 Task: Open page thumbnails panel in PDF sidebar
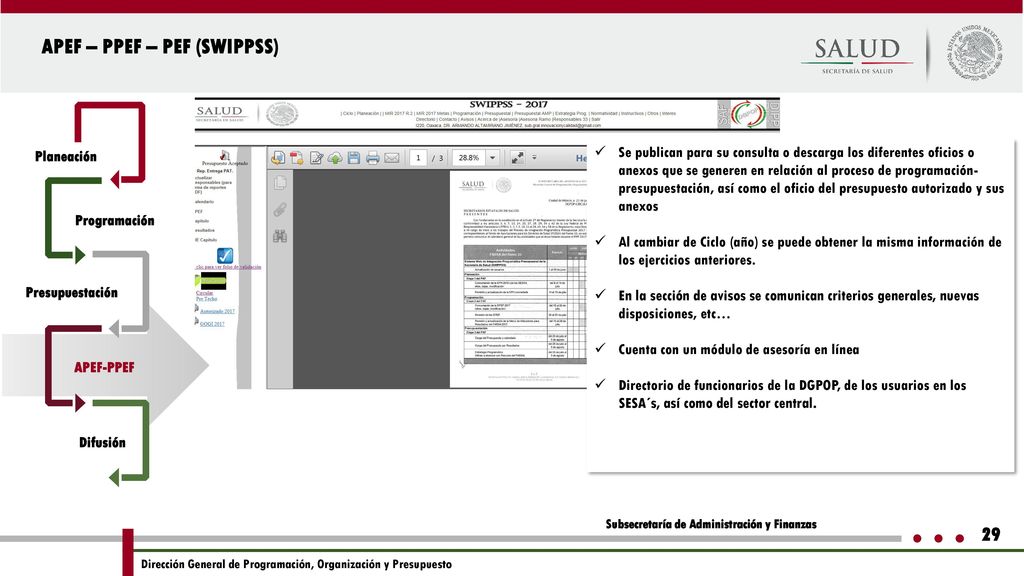pyautogui.click(x=280, y=183)
